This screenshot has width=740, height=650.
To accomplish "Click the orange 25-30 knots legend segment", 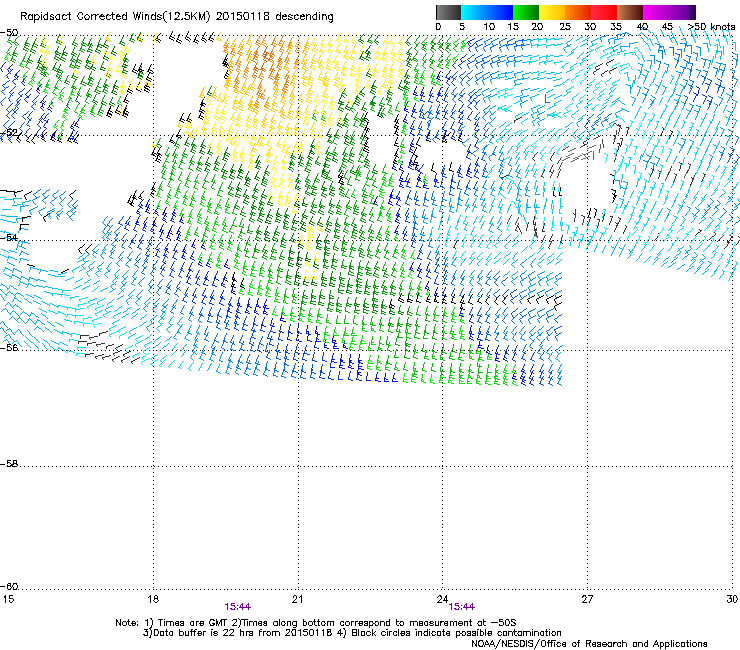I will click(578, 12).
